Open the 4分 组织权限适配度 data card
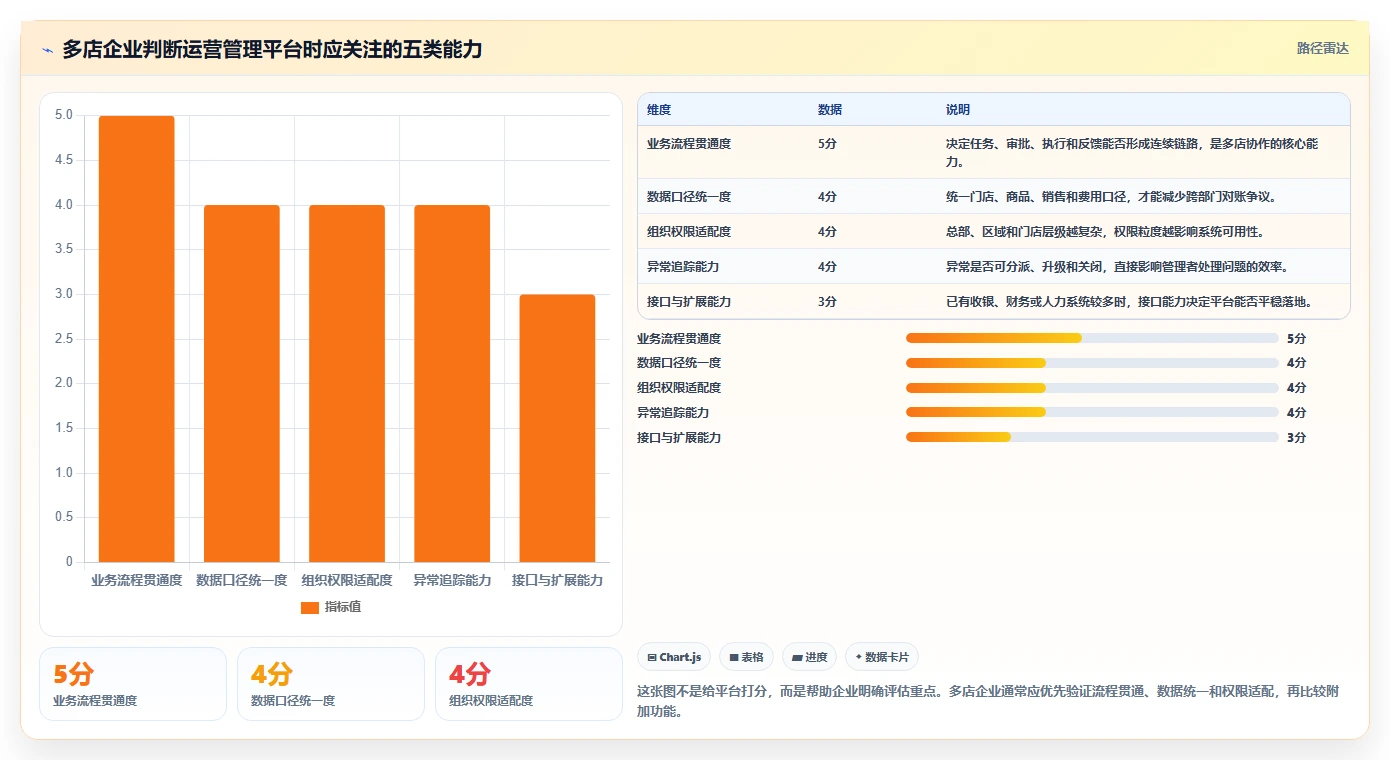This screenshot has height=760, width=1390. 529,684
